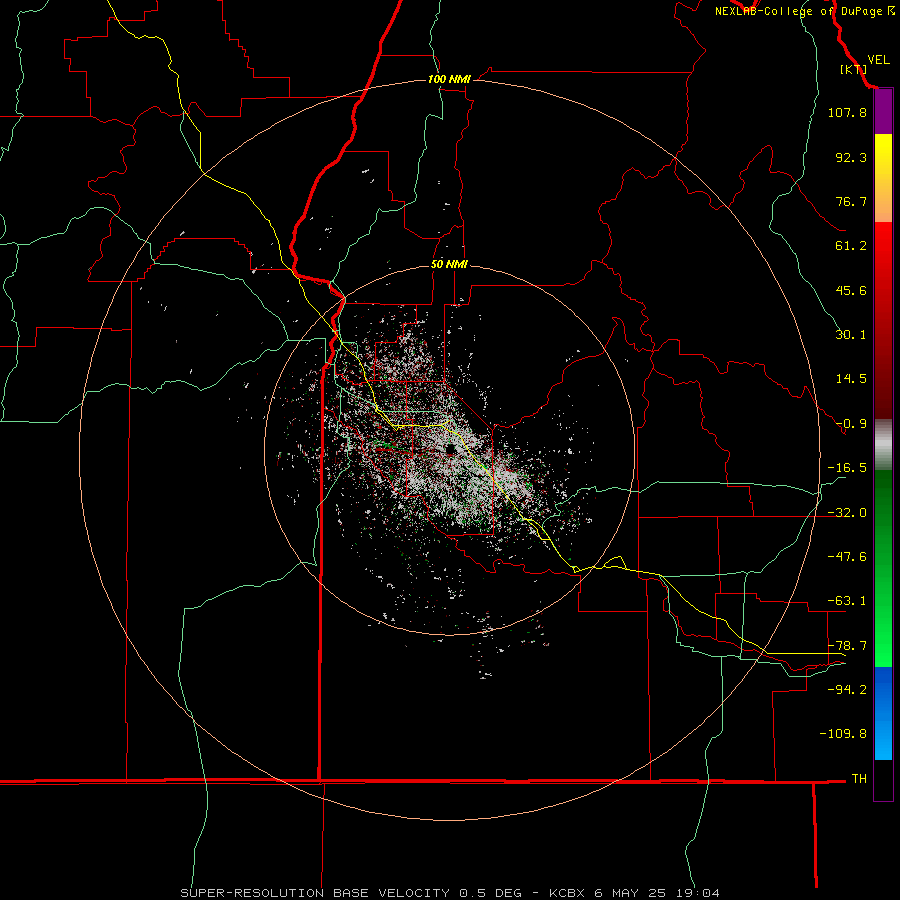Select the 76.7 scale value

click(x=851, y=201)
